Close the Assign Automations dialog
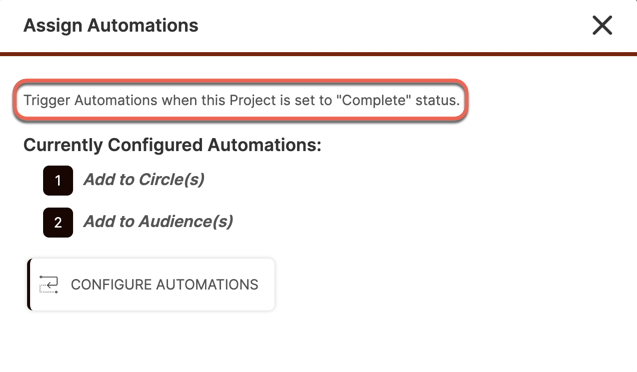Screen dimensions: 637x372 click(x=602, y=26)
